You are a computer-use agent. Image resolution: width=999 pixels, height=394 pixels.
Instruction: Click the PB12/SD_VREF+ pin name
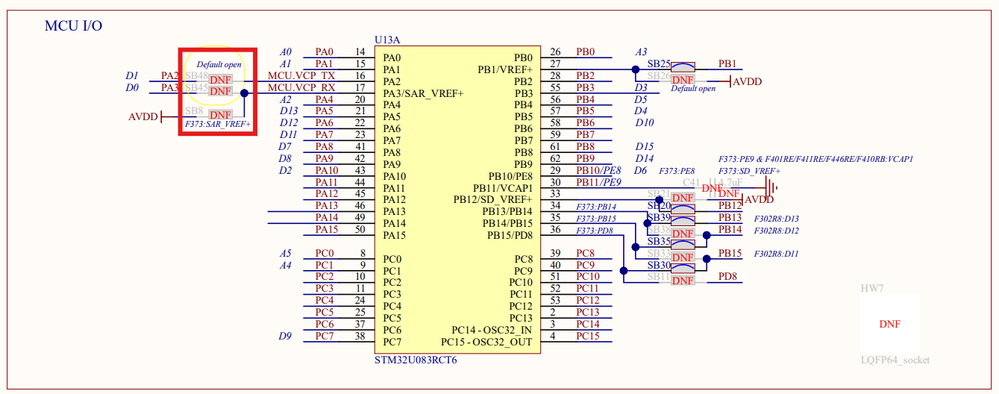(493, 200)
